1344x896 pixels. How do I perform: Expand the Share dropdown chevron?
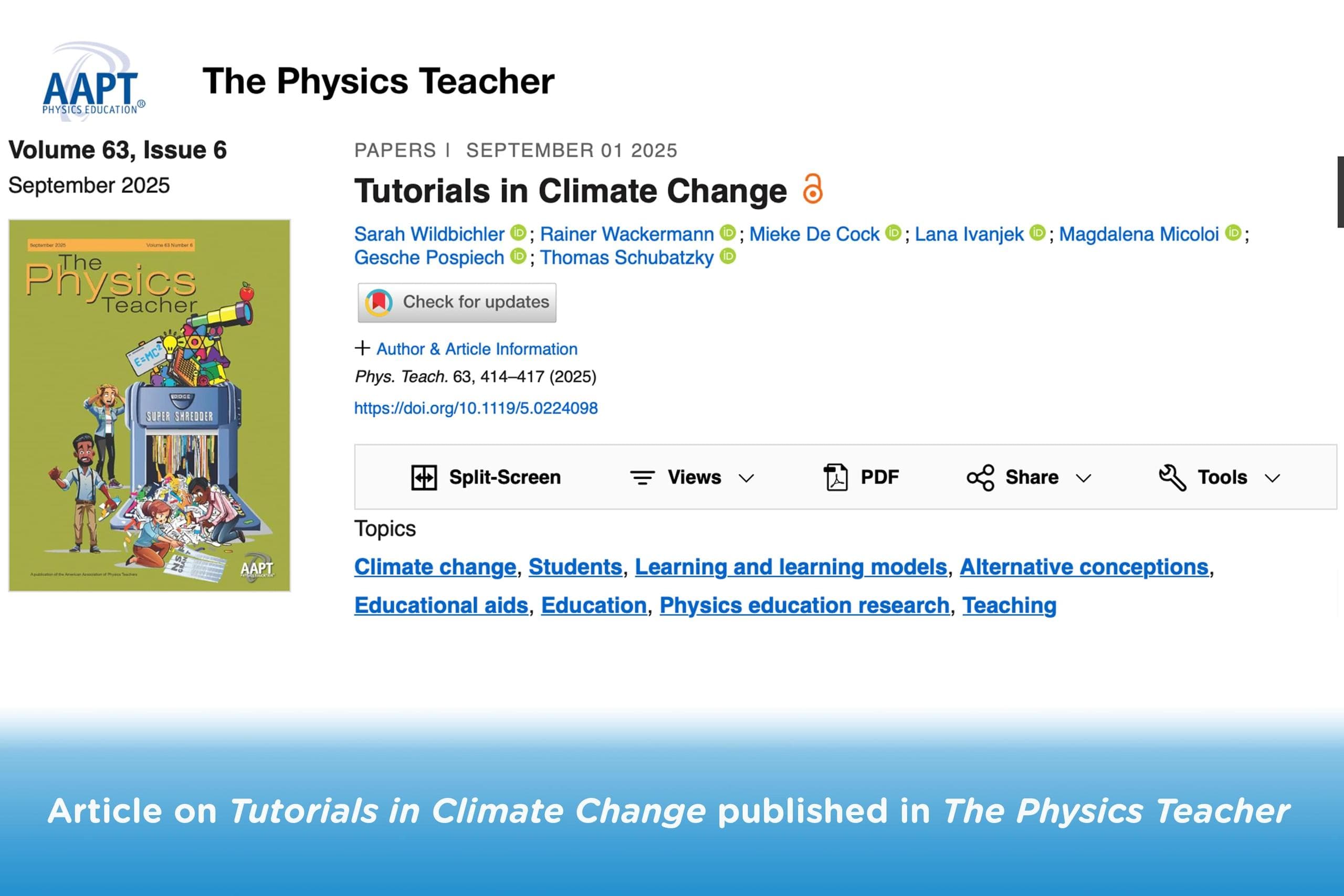(1084, 478)
